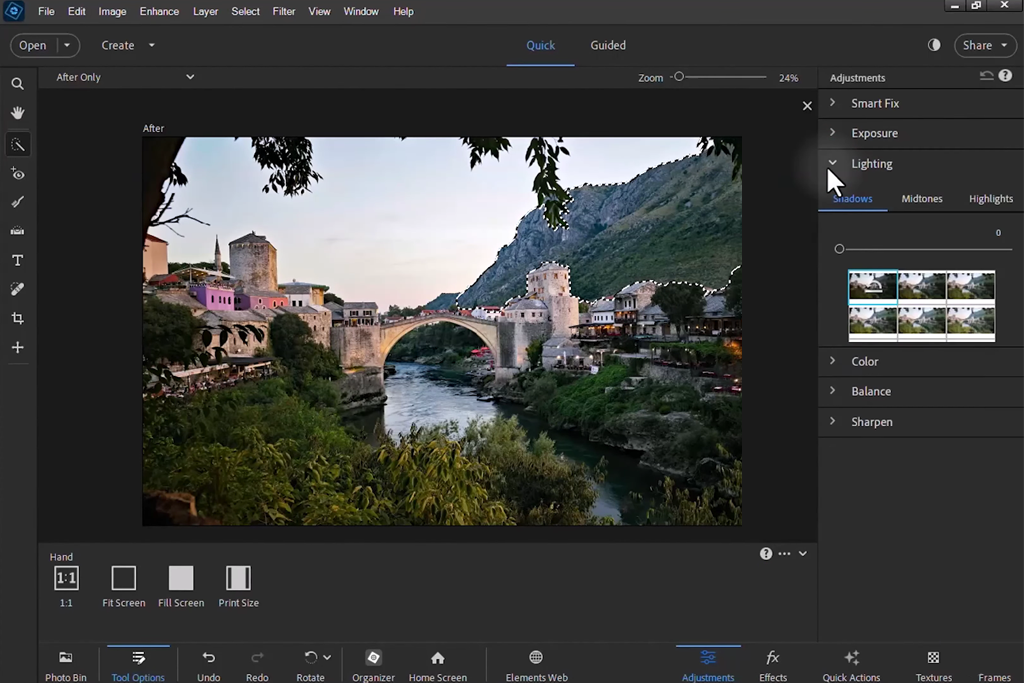Open the Layer menu
The width and height of the screenshot is (1024, 683).
(x=205, y=11)
